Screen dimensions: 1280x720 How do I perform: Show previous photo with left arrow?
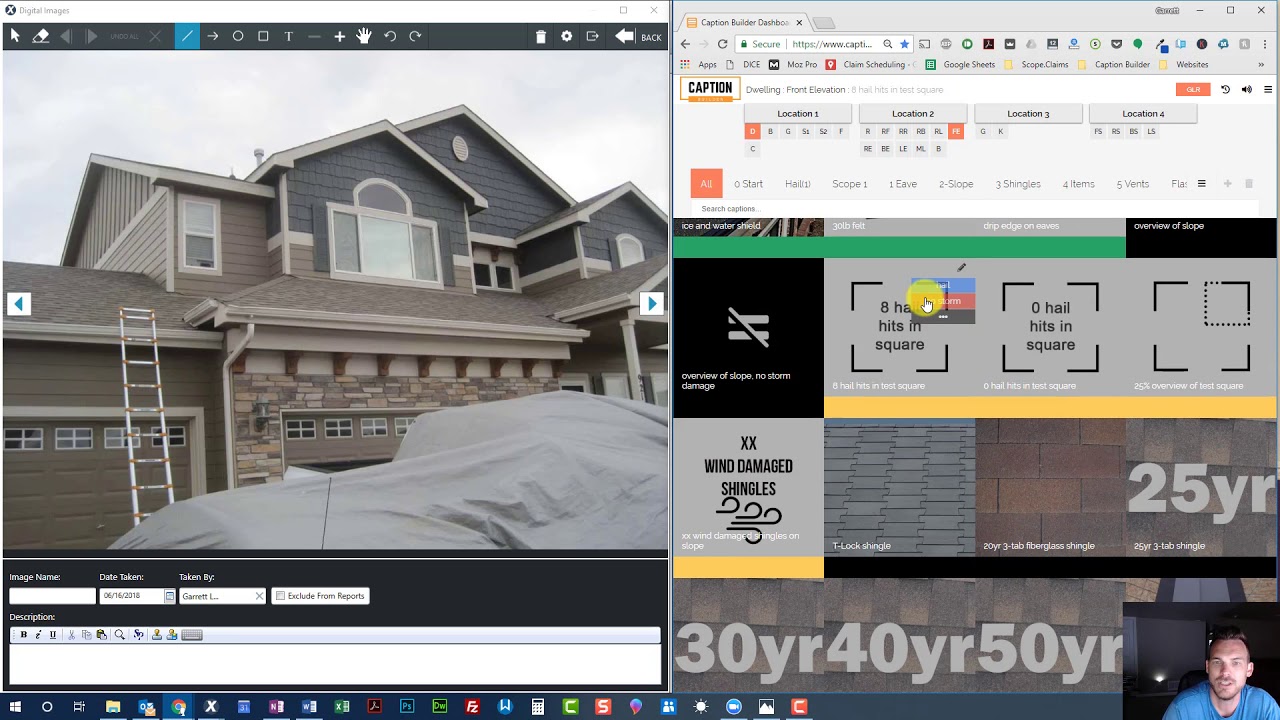point(19,304)
